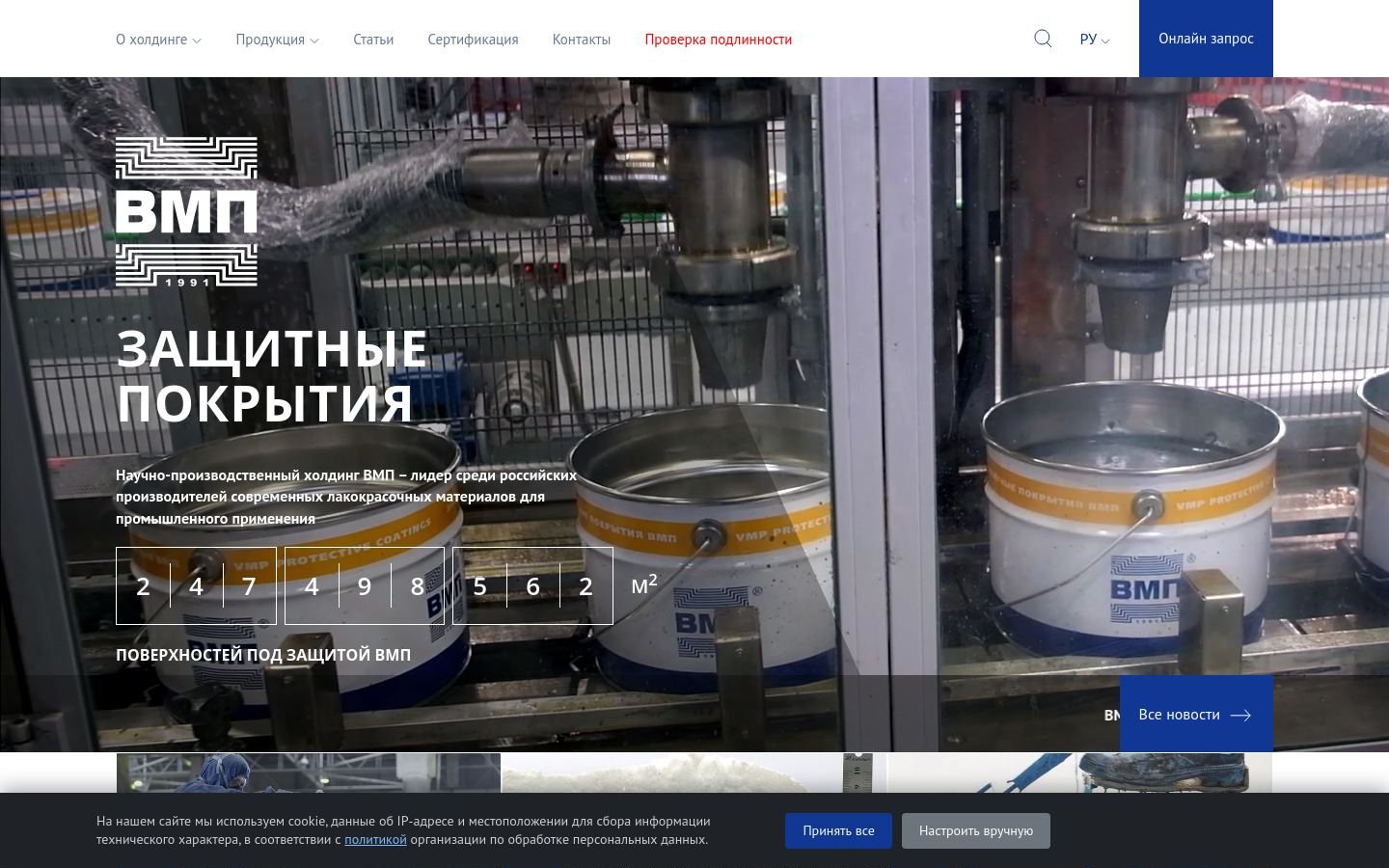This screenshot has height=868, width=1389.
Task: Open the white powder news thumbnail
Action: pyautogui.click(x=694, y=773)
